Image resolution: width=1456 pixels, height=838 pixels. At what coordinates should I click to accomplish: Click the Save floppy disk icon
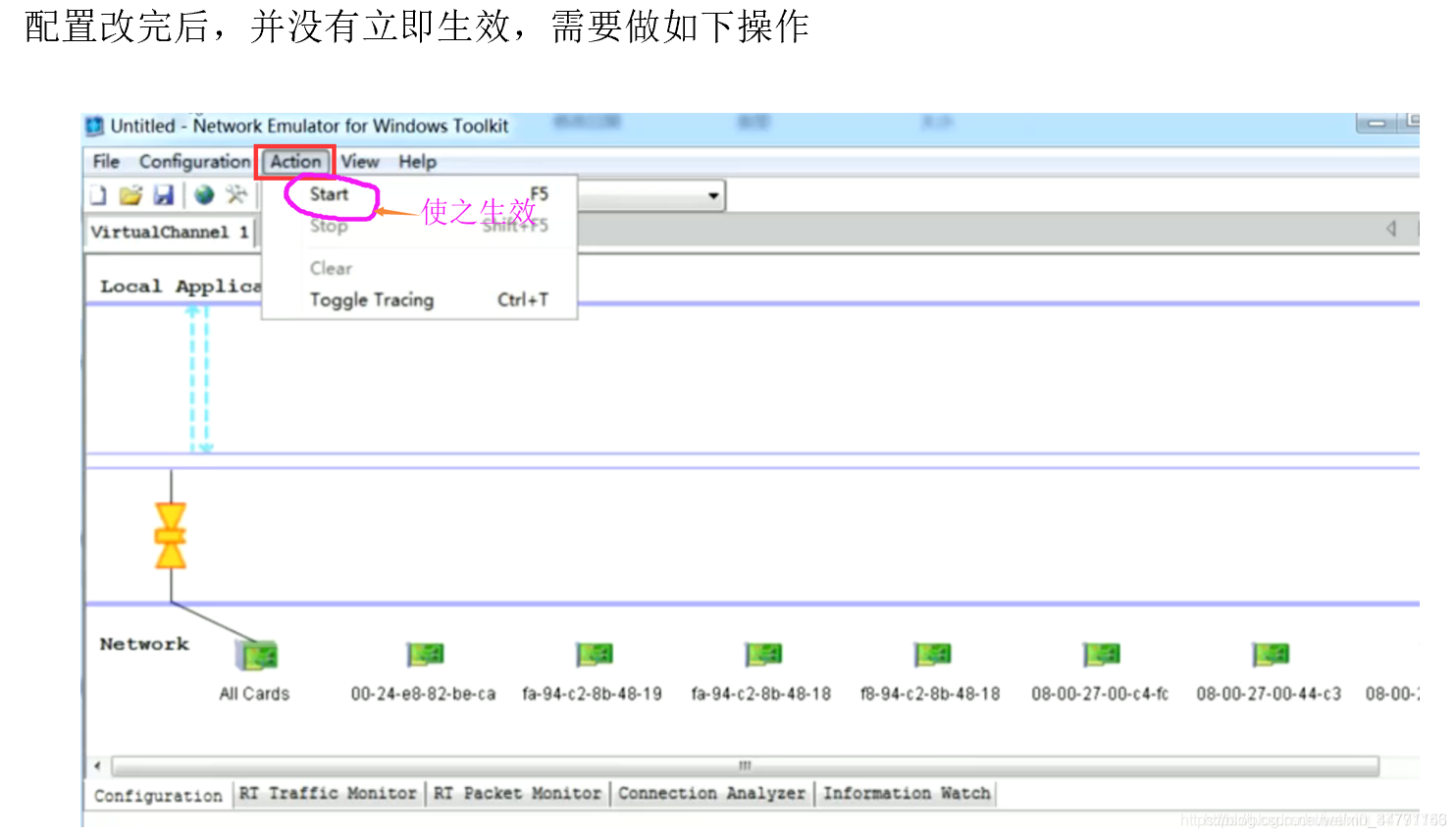164,195
